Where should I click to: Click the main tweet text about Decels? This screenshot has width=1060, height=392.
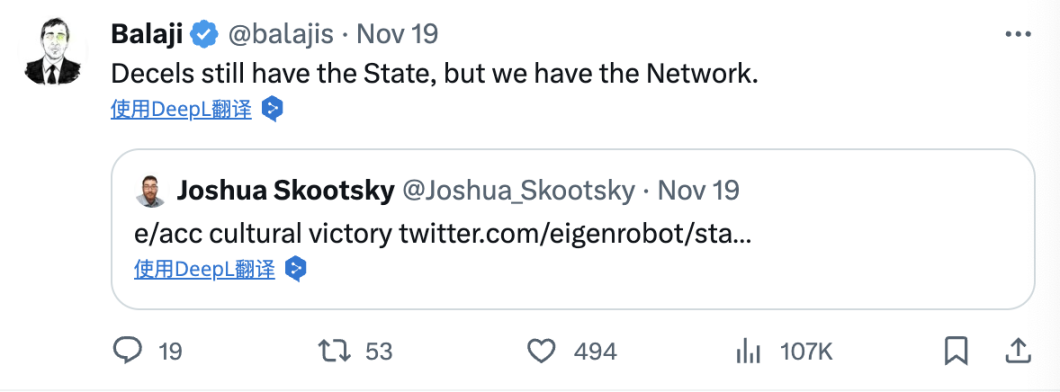(435, 74)
